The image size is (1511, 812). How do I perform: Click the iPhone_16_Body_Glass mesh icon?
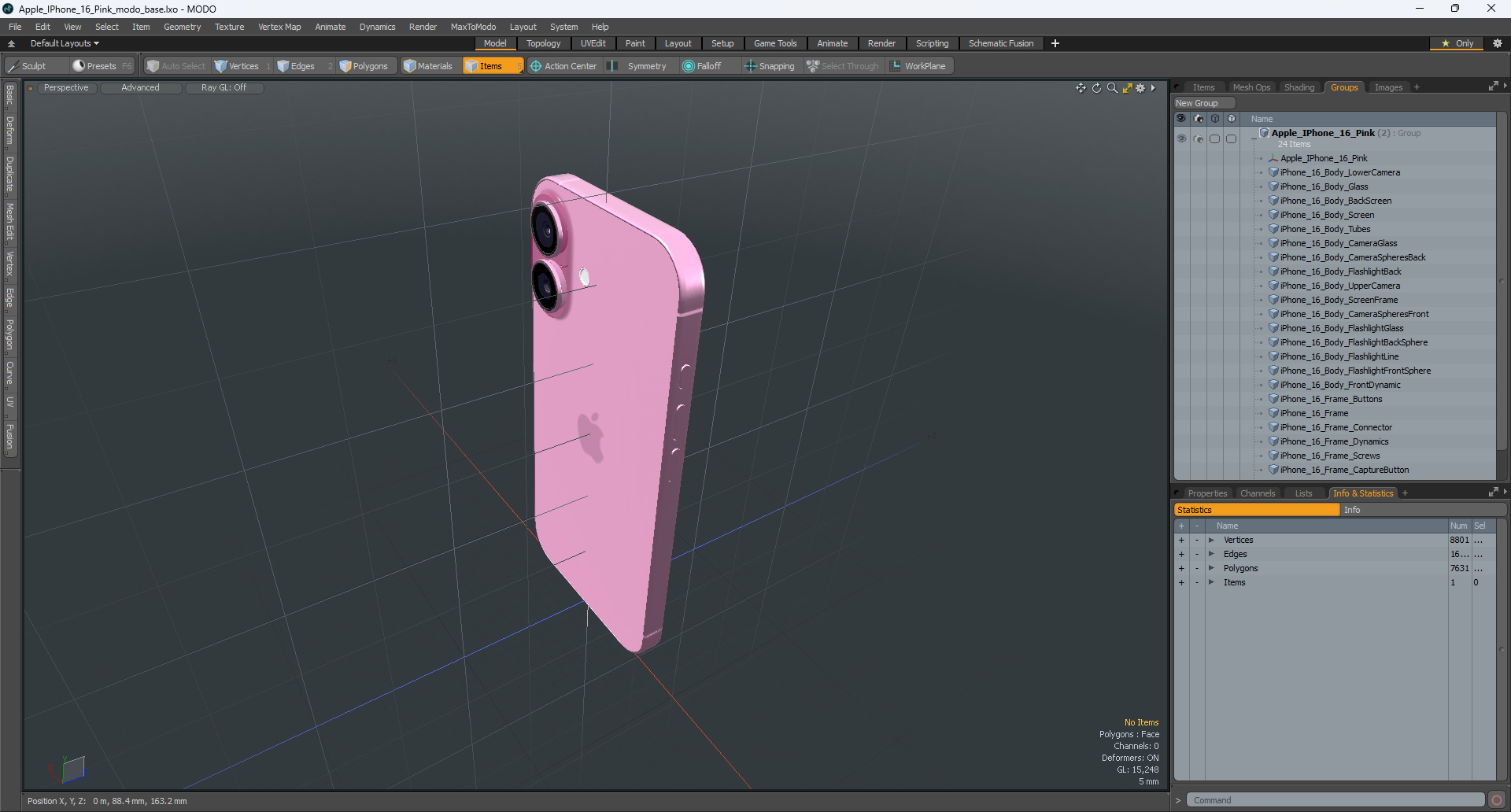1273,186
